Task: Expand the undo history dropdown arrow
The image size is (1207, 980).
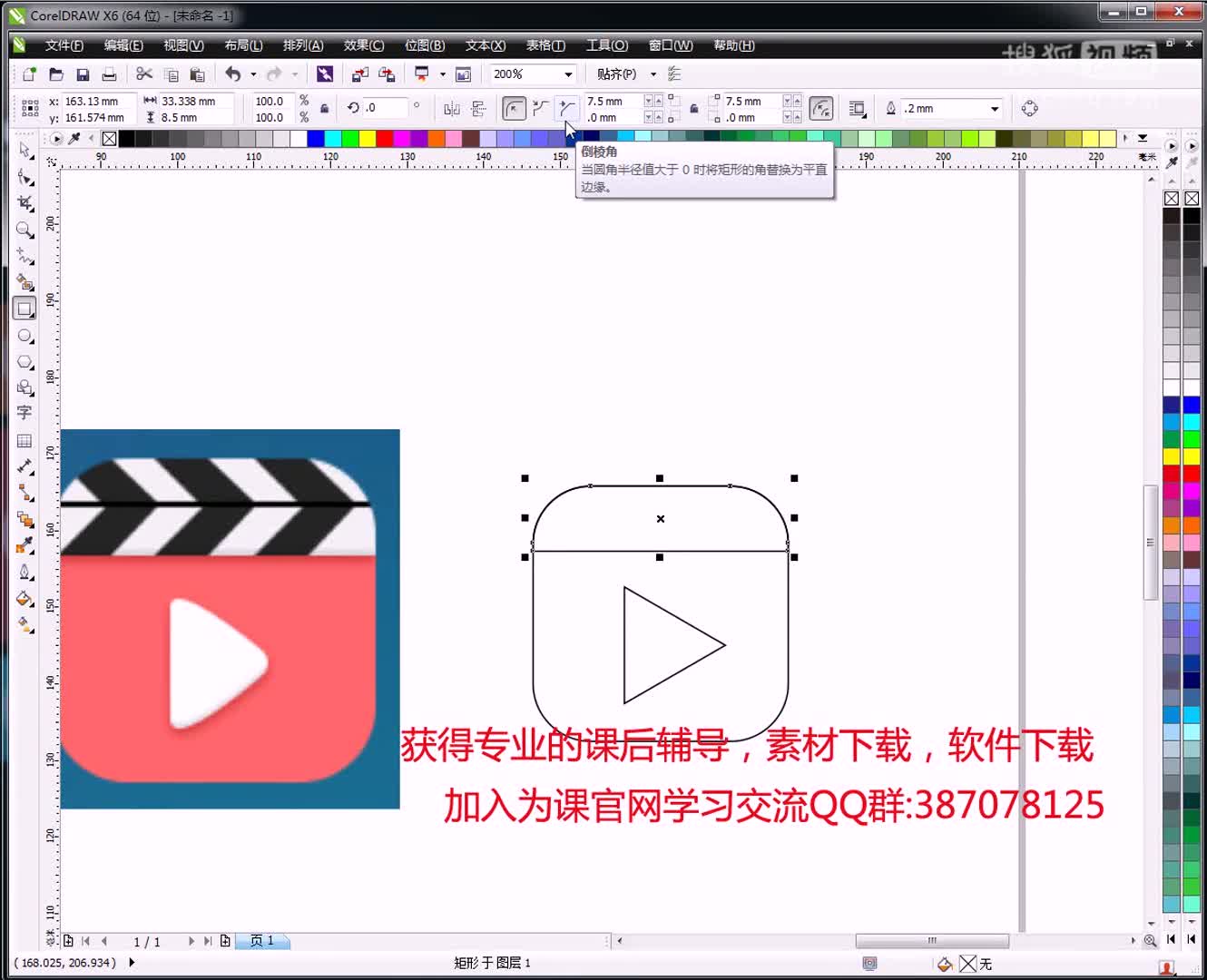Action: click(253, 74)
